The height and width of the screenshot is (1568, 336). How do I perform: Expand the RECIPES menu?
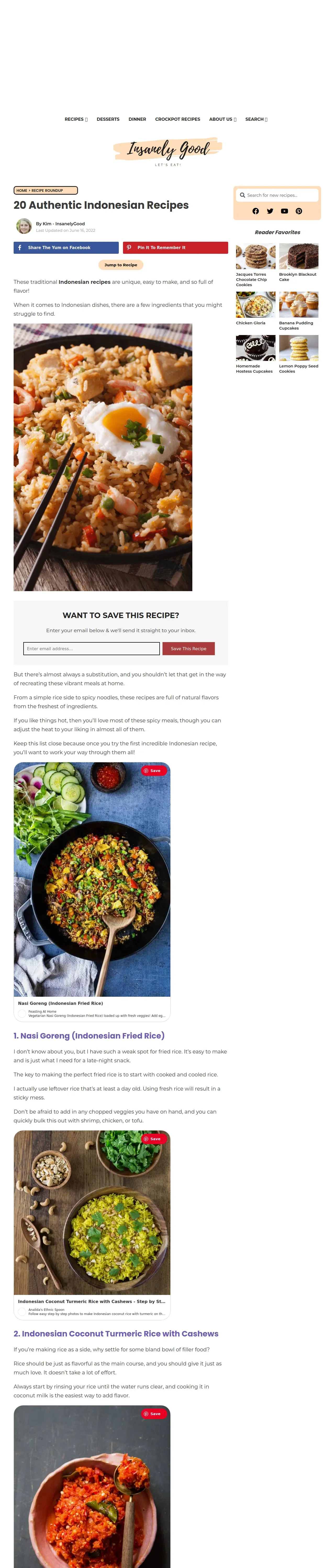[76, 119]
